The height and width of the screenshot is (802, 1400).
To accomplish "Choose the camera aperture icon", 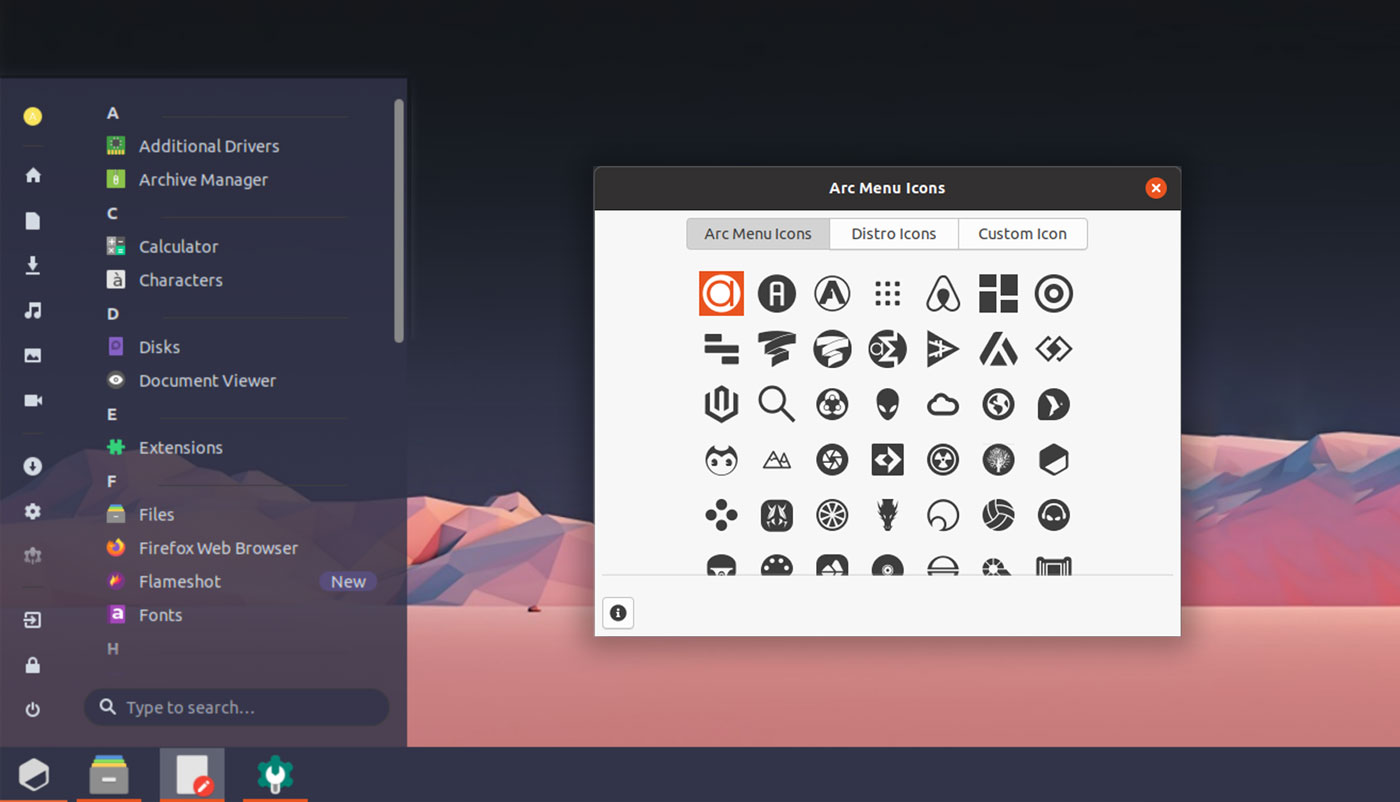I will (x=832, y=459).
